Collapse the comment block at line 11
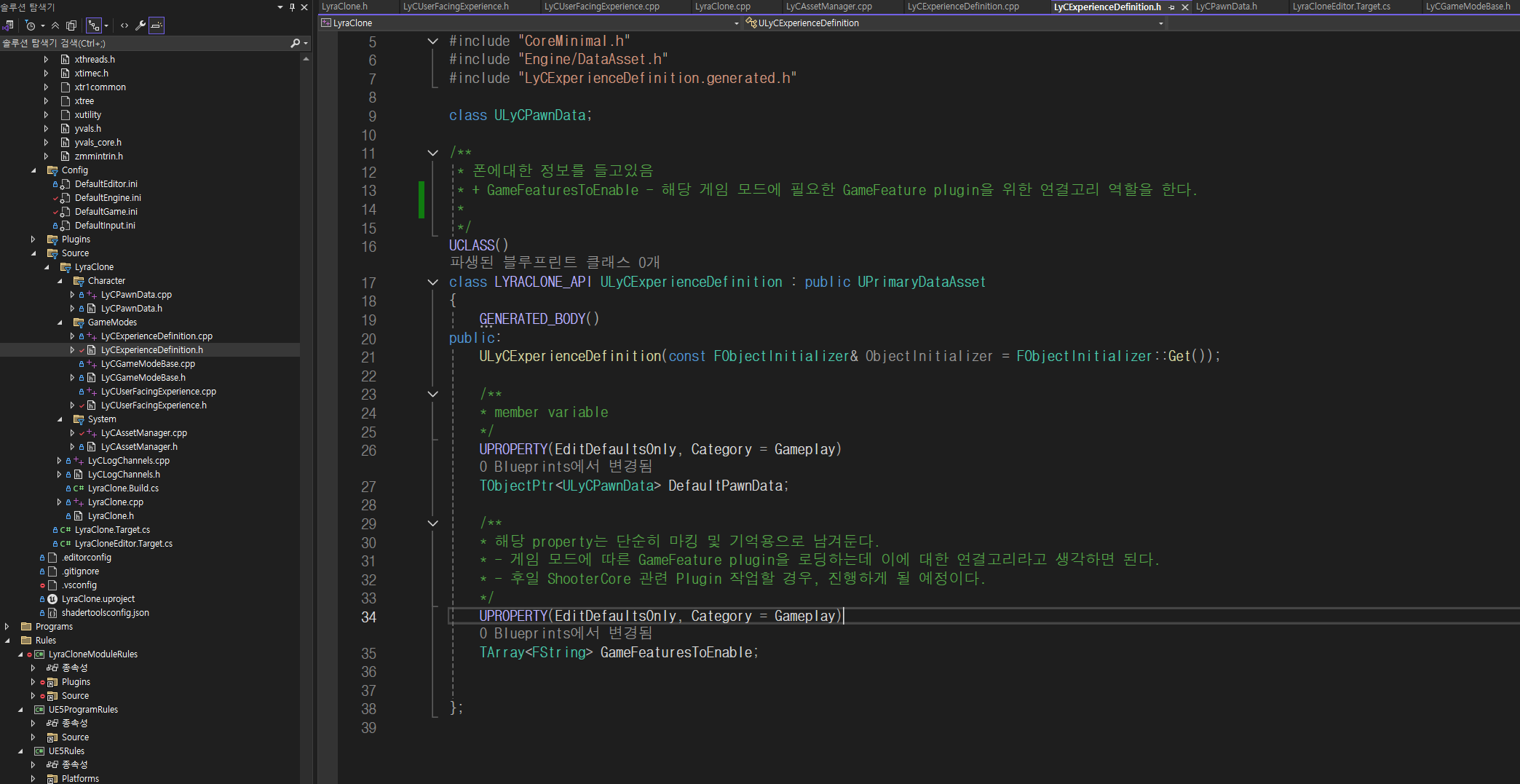This screenshot has width=1520, height=784. [433, 153]
